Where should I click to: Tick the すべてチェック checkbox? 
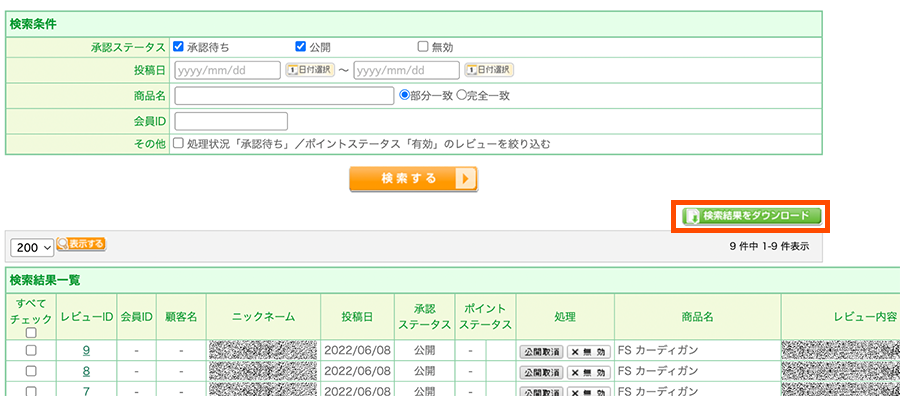(x=31, y=332)
